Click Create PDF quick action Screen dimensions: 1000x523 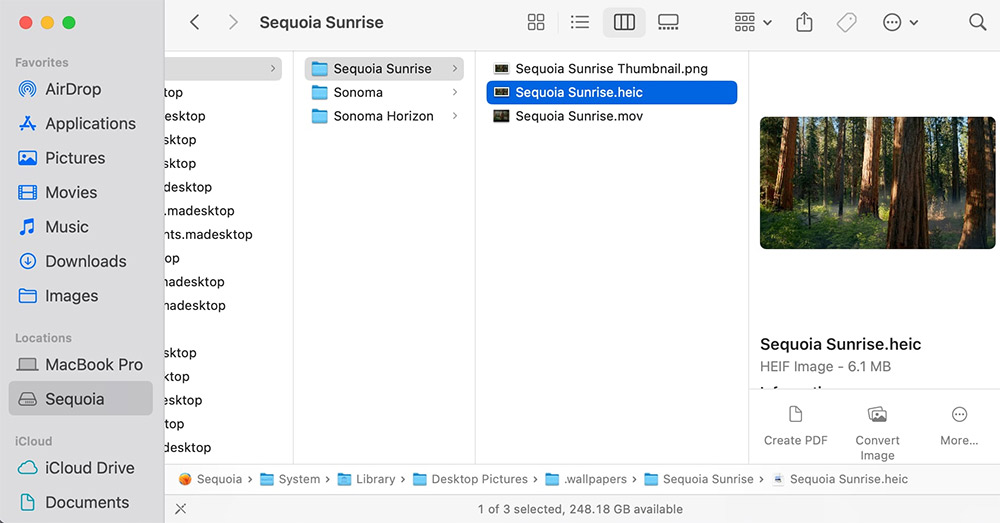coord(795,426)
